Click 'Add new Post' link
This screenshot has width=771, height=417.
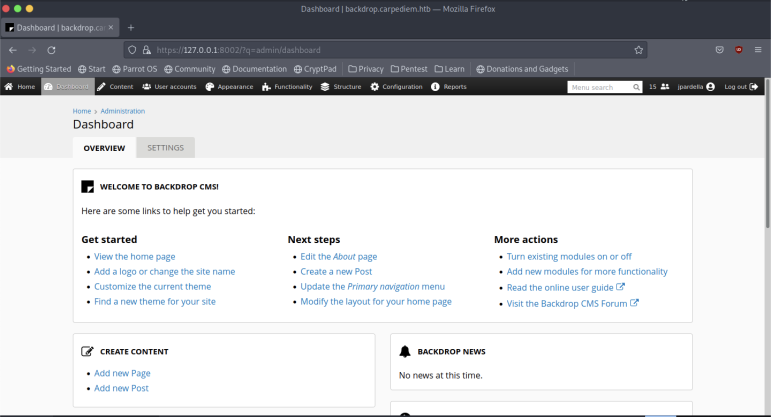(x=121, y=388)
